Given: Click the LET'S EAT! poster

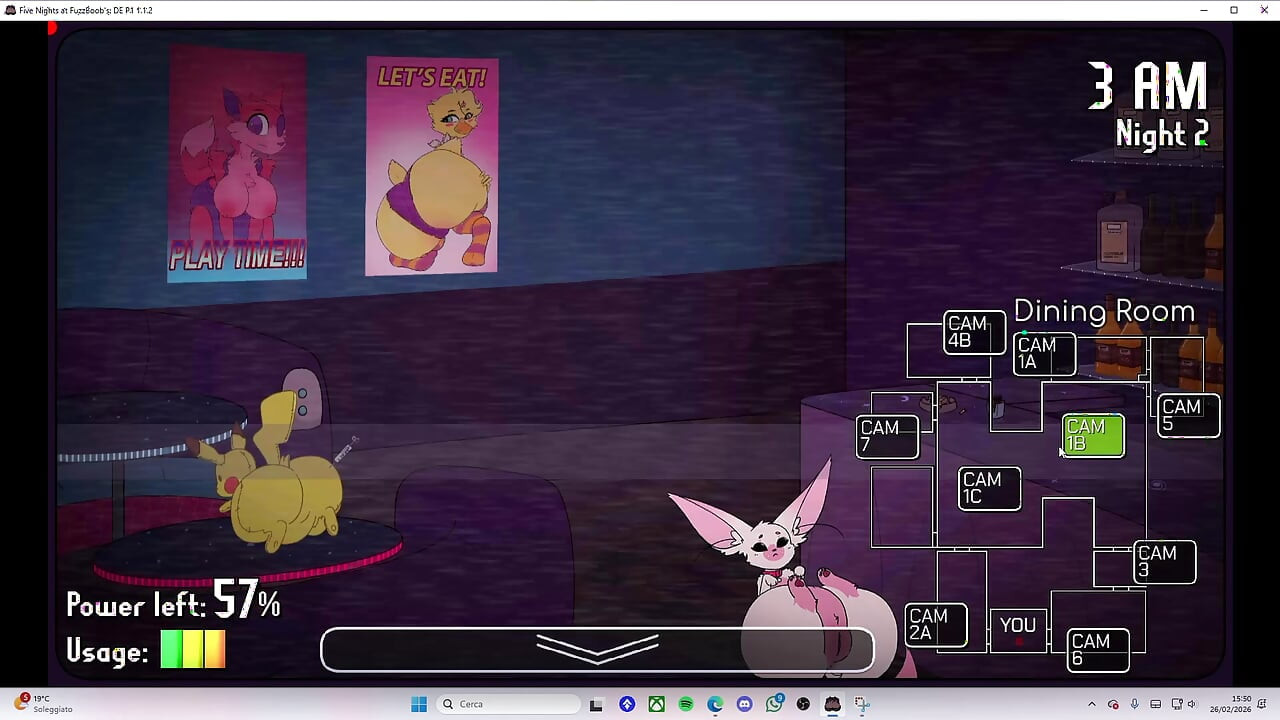Looking at the screenshot, I should coord(431,166).
